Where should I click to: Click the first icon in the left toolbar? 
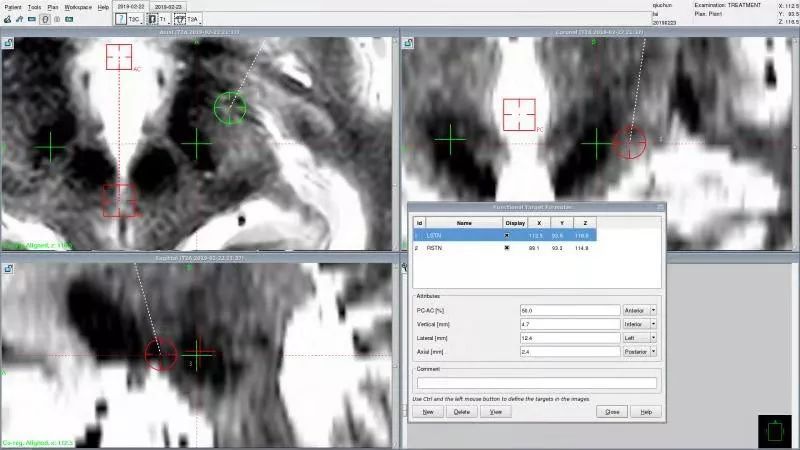[6, 19]
